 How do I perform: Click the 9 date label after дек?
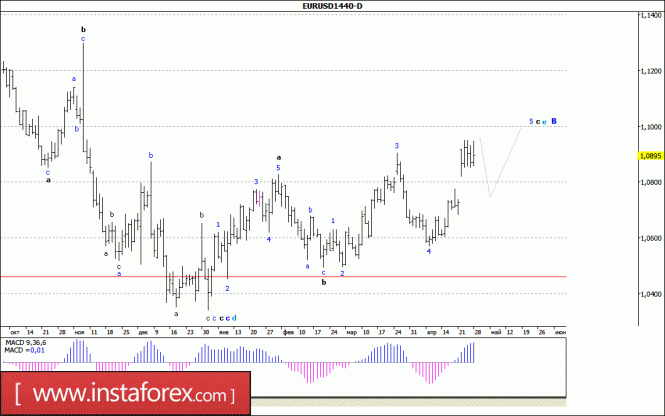point(156,332)
